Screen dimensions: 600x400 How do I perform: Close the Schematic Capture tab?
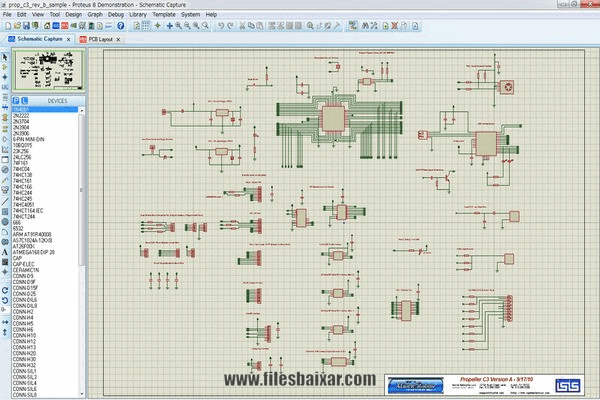68,39
